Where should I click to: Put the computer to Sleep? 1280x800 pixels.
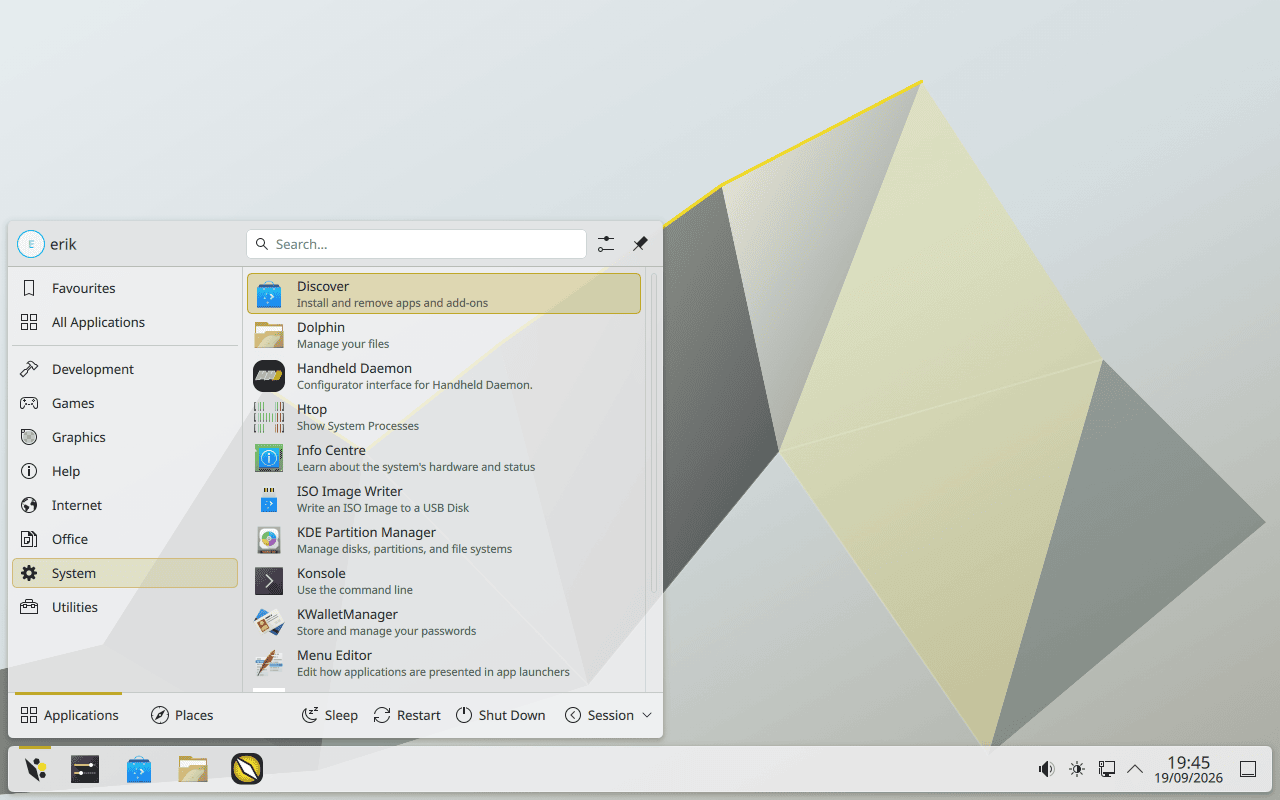click(x=329, y=715)
